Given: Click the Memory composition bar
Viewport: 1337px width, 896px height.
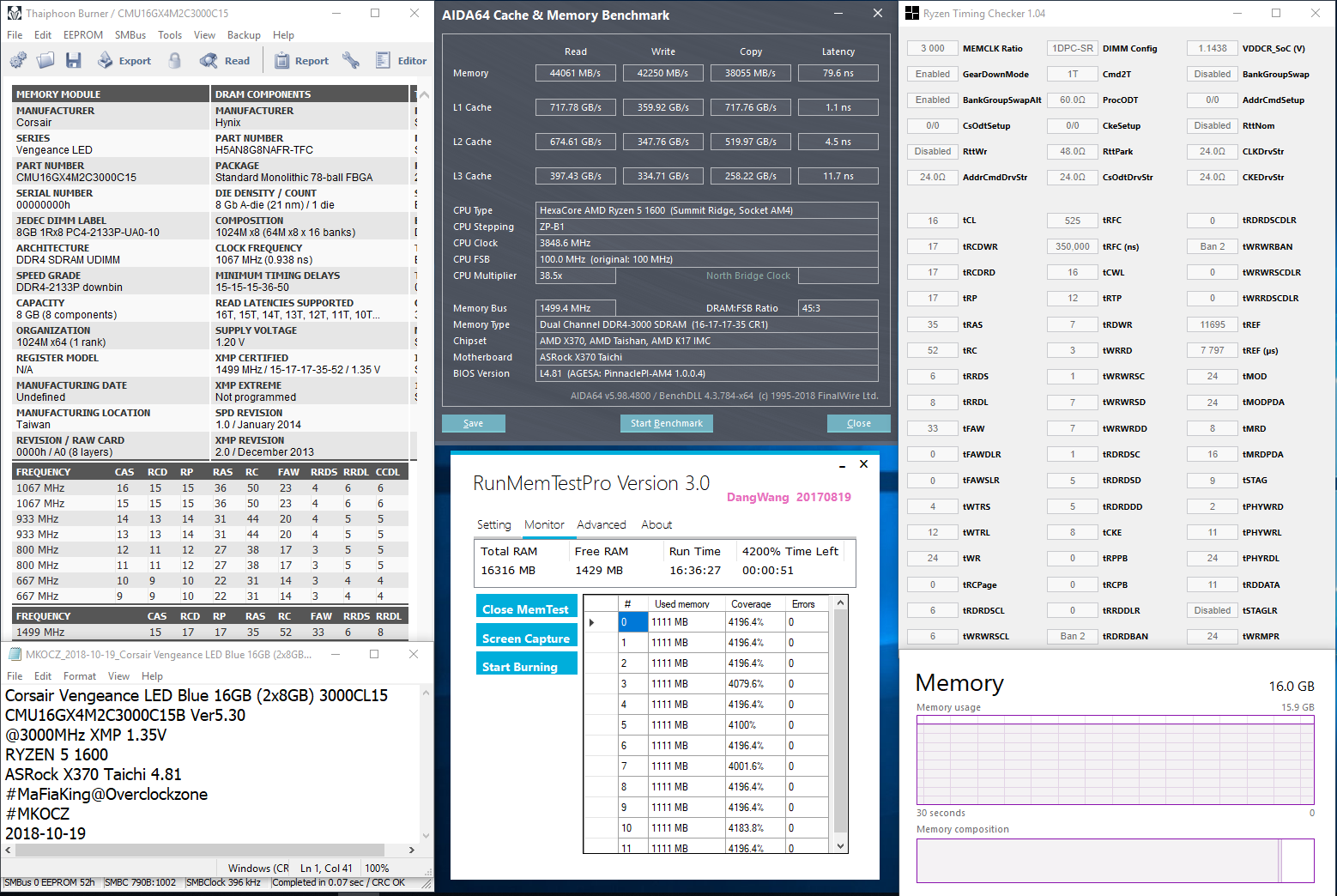Looking at the screenshot, I should click(1115, 861).
